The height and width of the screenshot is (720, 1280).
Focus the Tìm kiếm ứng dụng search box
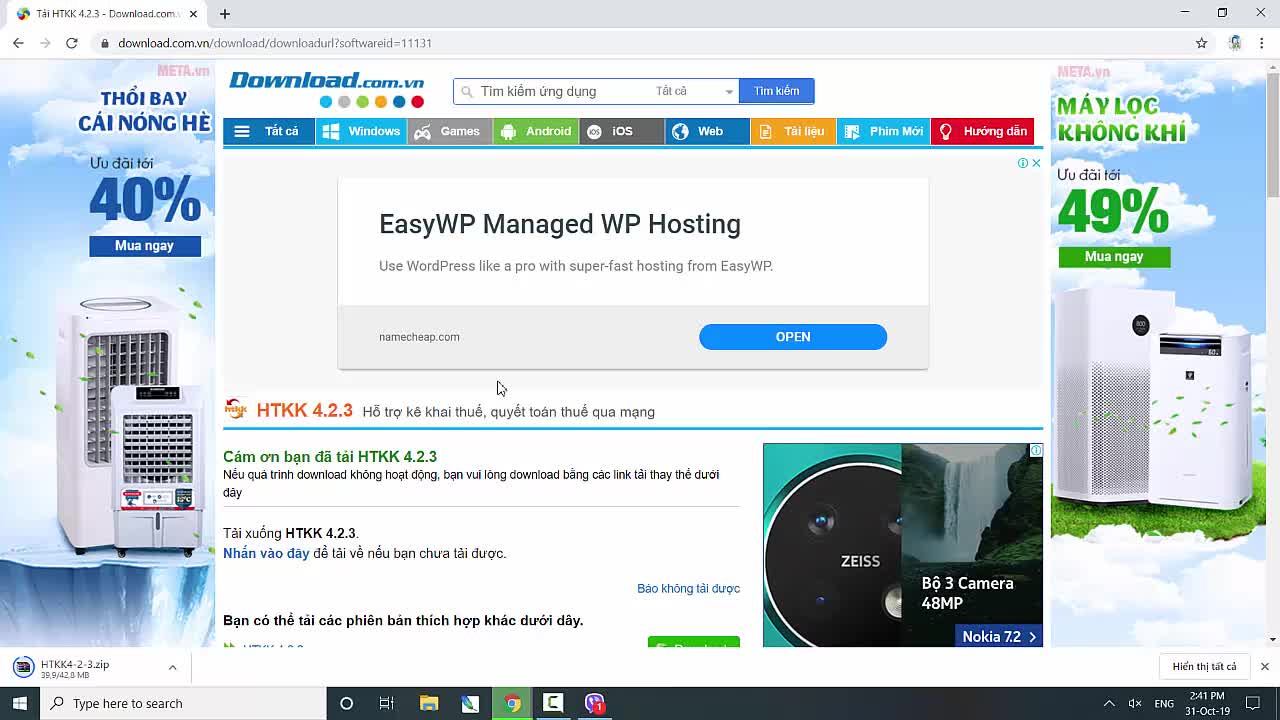(555, 91)
